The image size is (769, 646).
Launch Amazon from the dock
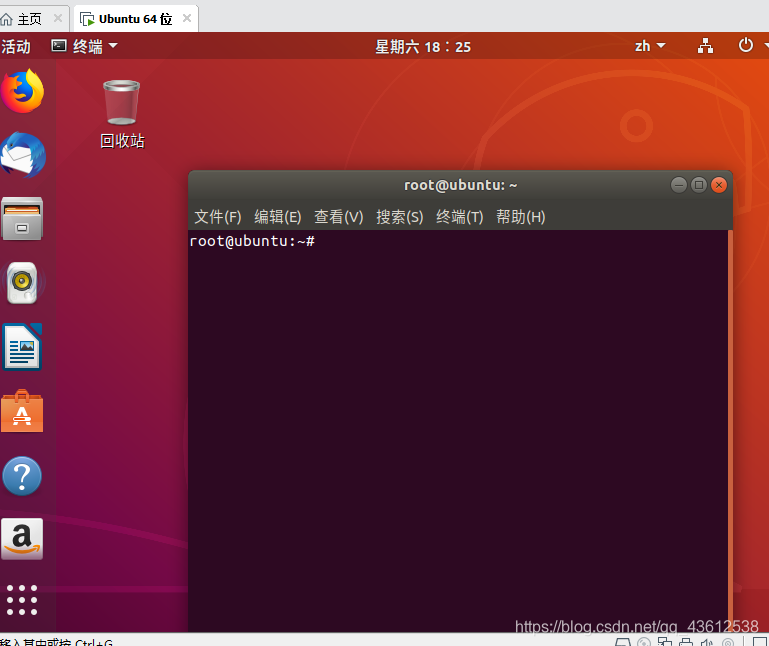tap(22, 539)
